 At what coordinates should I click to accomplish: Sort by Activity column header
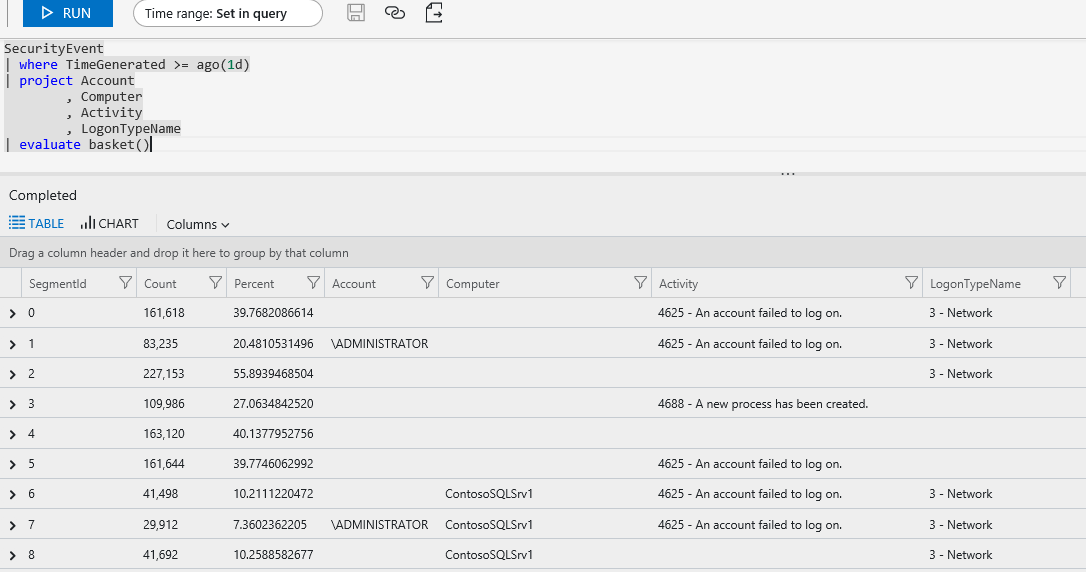click(x=678, y=284)
